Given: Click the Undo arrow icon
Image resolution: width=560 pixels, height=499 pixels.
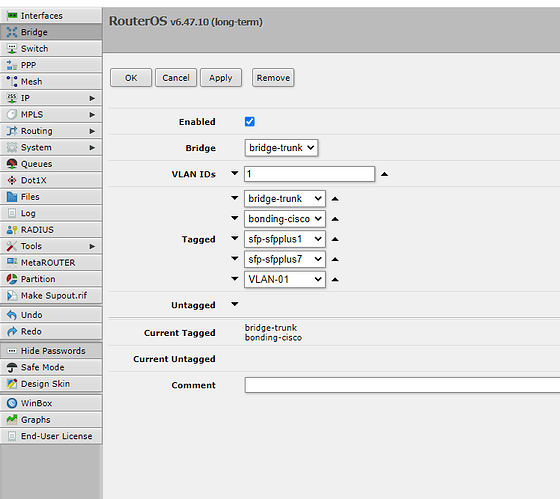Looking at the screenshot, I should [x=12, y=315].
